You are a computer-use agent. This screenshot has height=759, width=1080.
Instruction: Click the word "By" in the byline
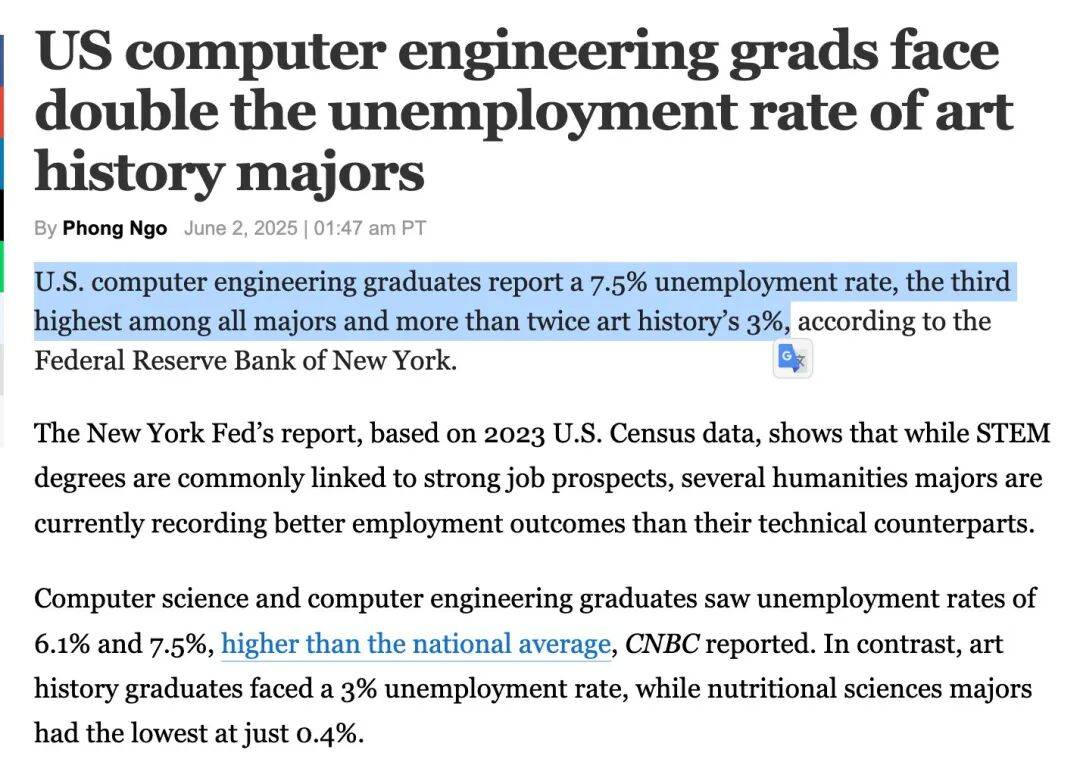point(45,228)
